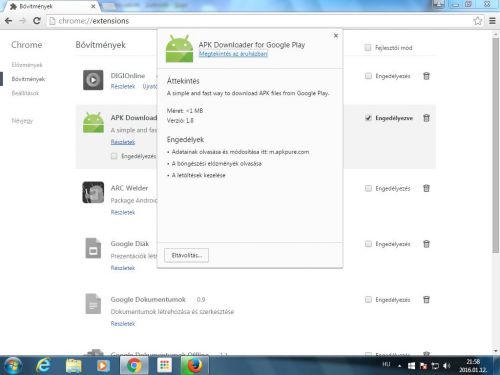Click the Google Dokumentumok document icon
500x375 pixels.
[x=93, y=304]
